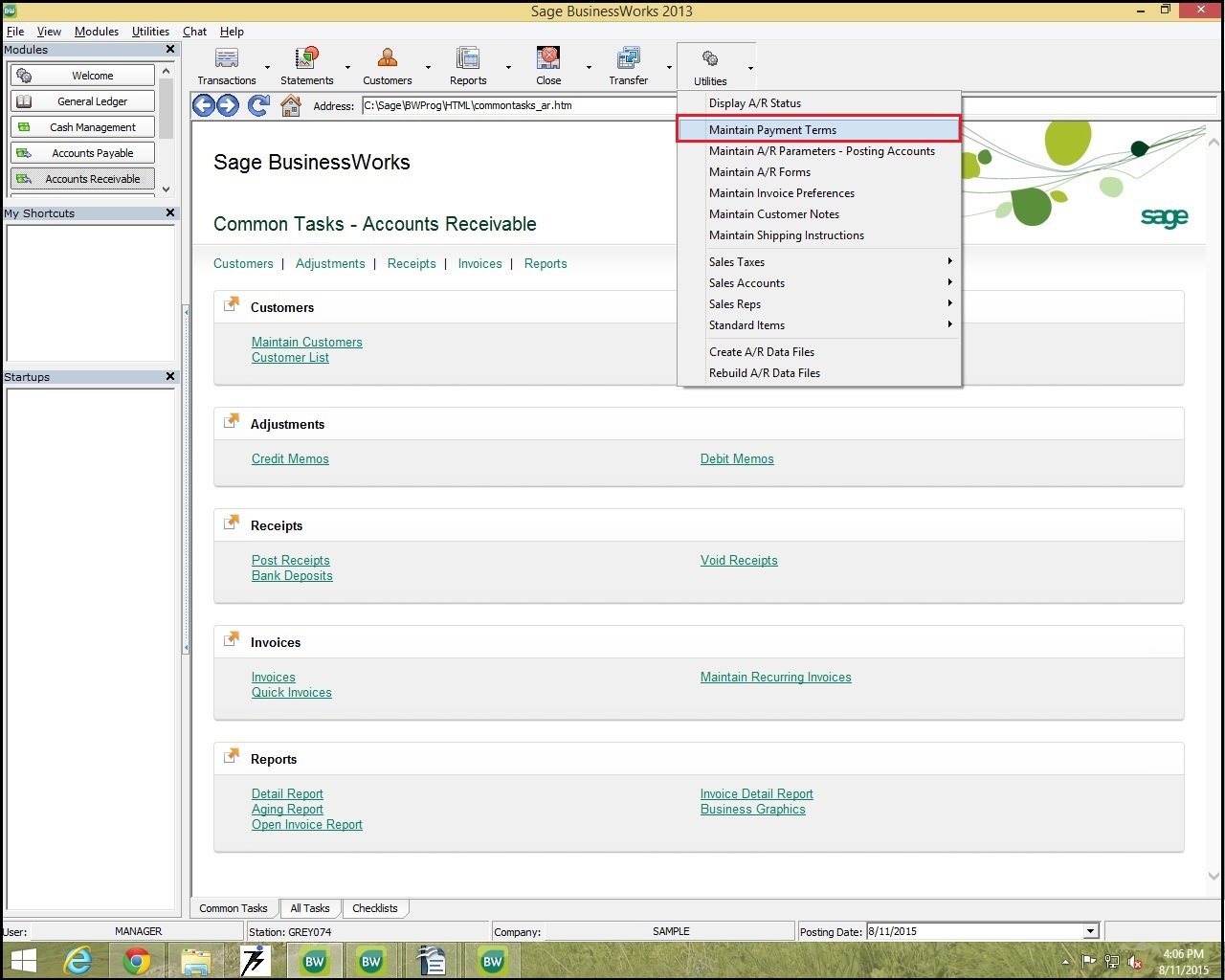Open the Chat menu
1225x980 pixels.
(x=194, y=32)
